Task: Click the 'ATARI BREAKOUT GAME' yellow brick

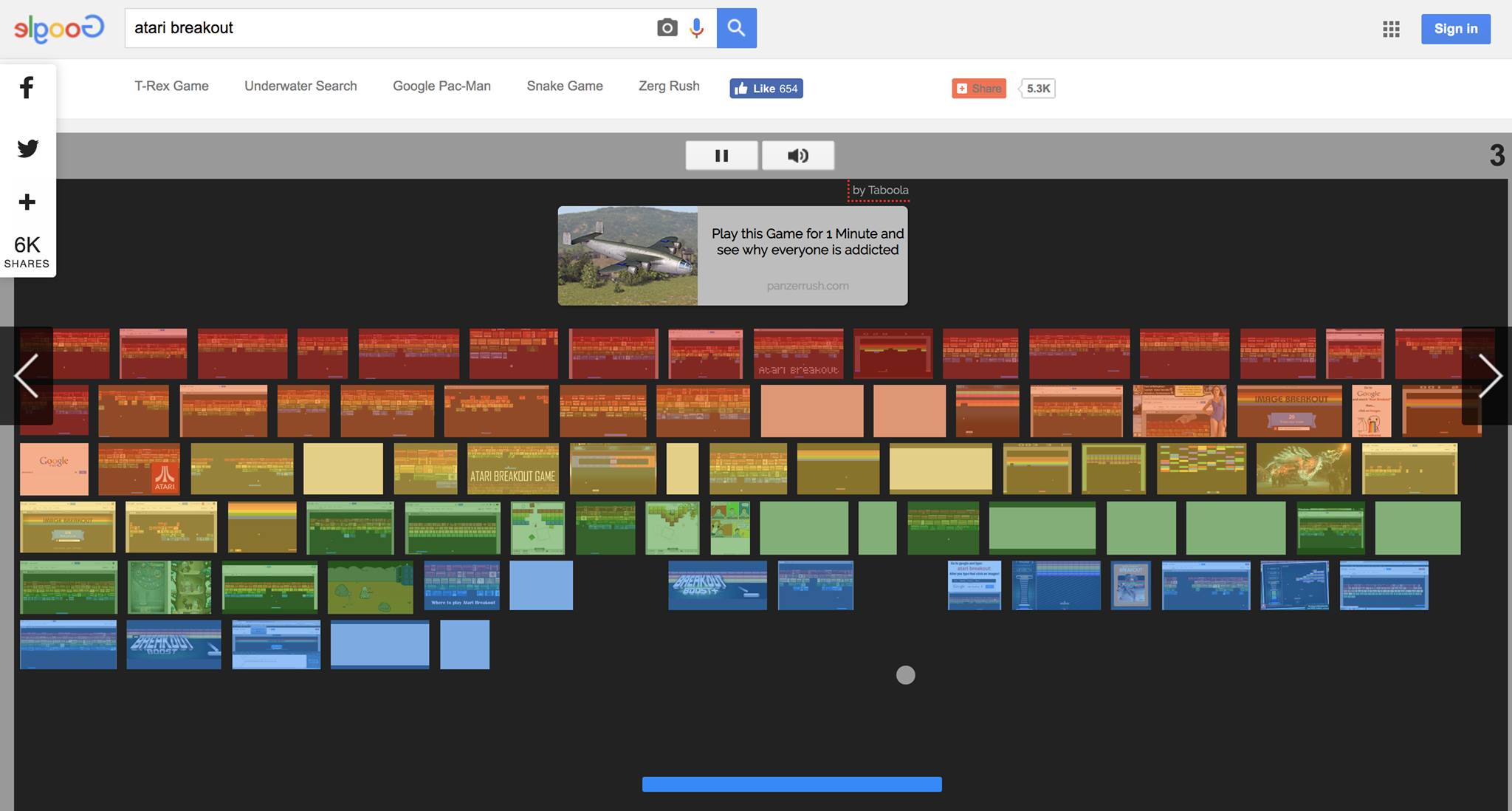Action: 513,469
